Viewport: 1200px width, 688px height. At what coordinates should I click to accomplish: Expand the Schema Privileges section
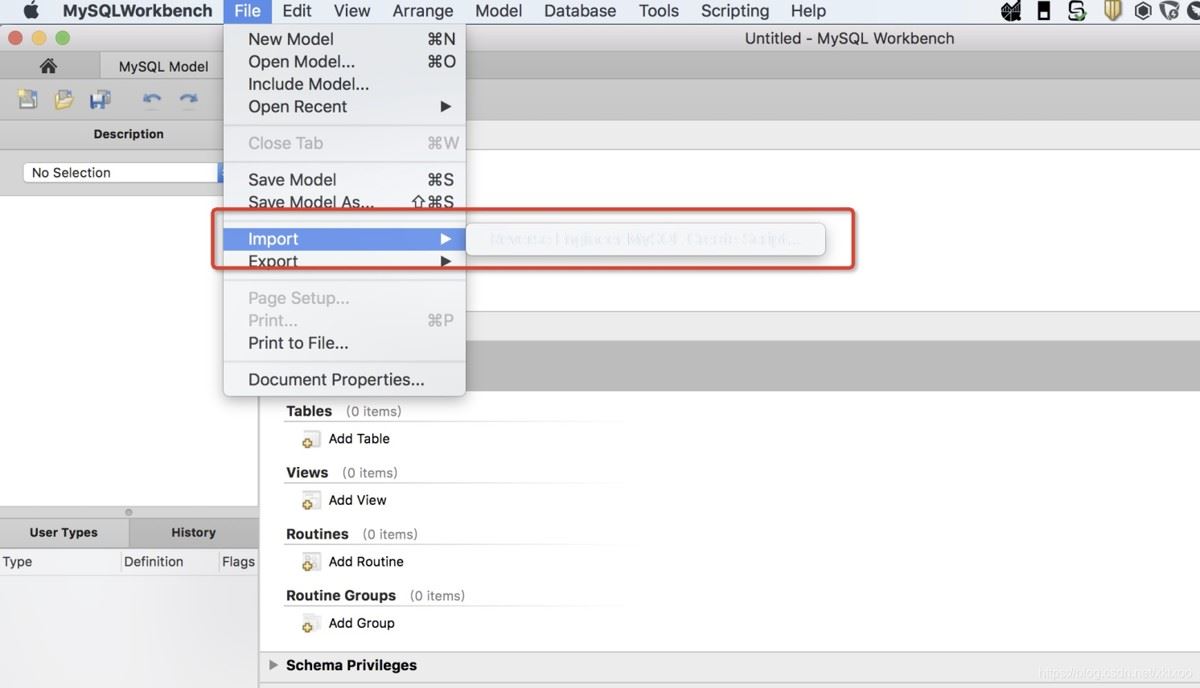point(274,665)
